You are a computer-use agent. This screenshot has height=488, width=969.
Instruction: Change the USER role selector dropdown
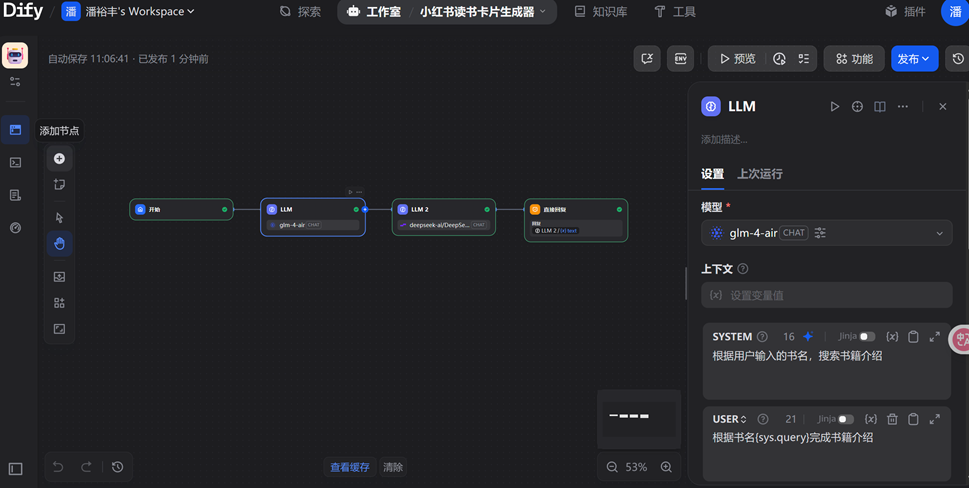pos(730,419)
